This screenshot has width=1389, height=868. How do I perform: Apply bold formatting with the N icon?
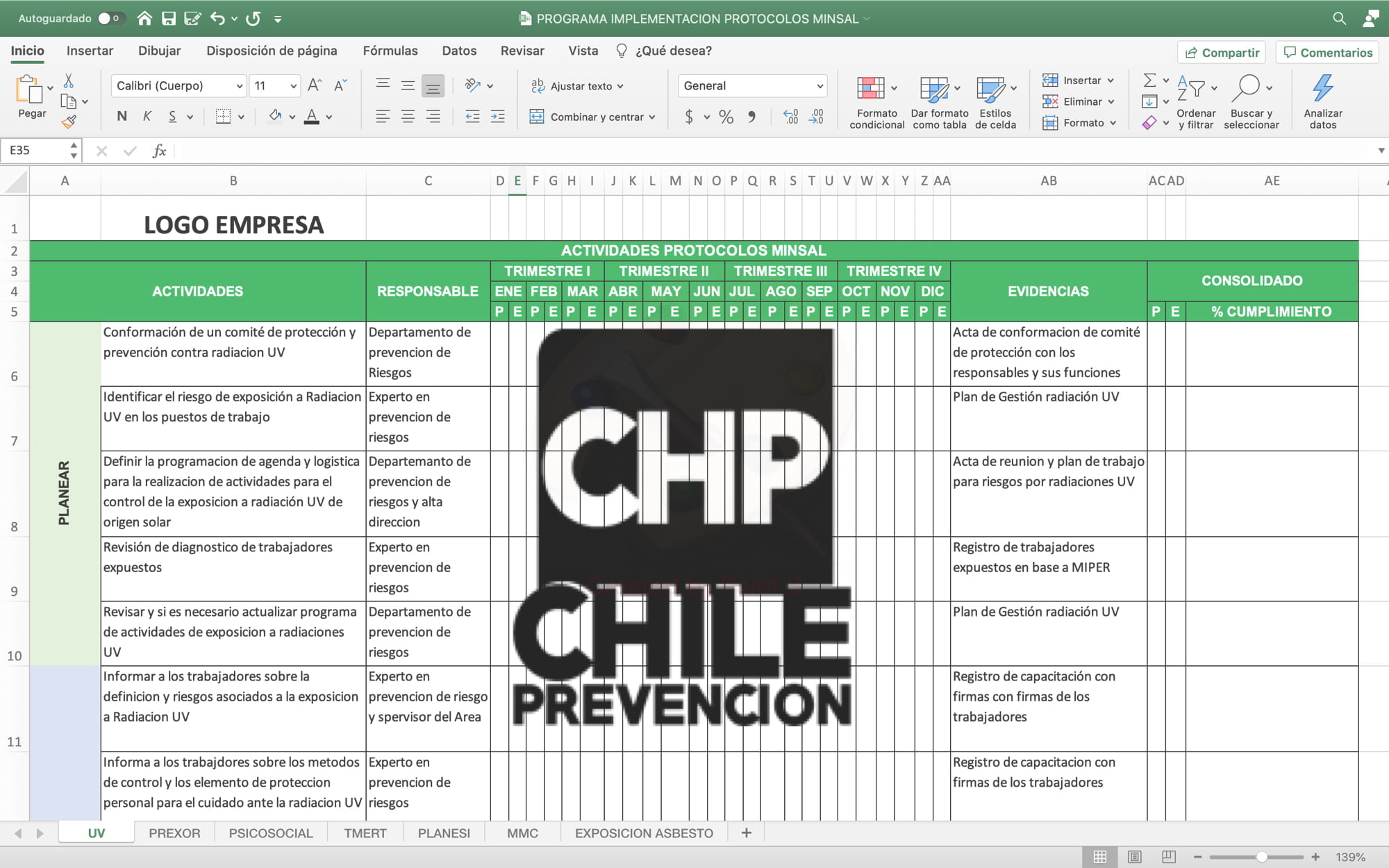[122, 116]
